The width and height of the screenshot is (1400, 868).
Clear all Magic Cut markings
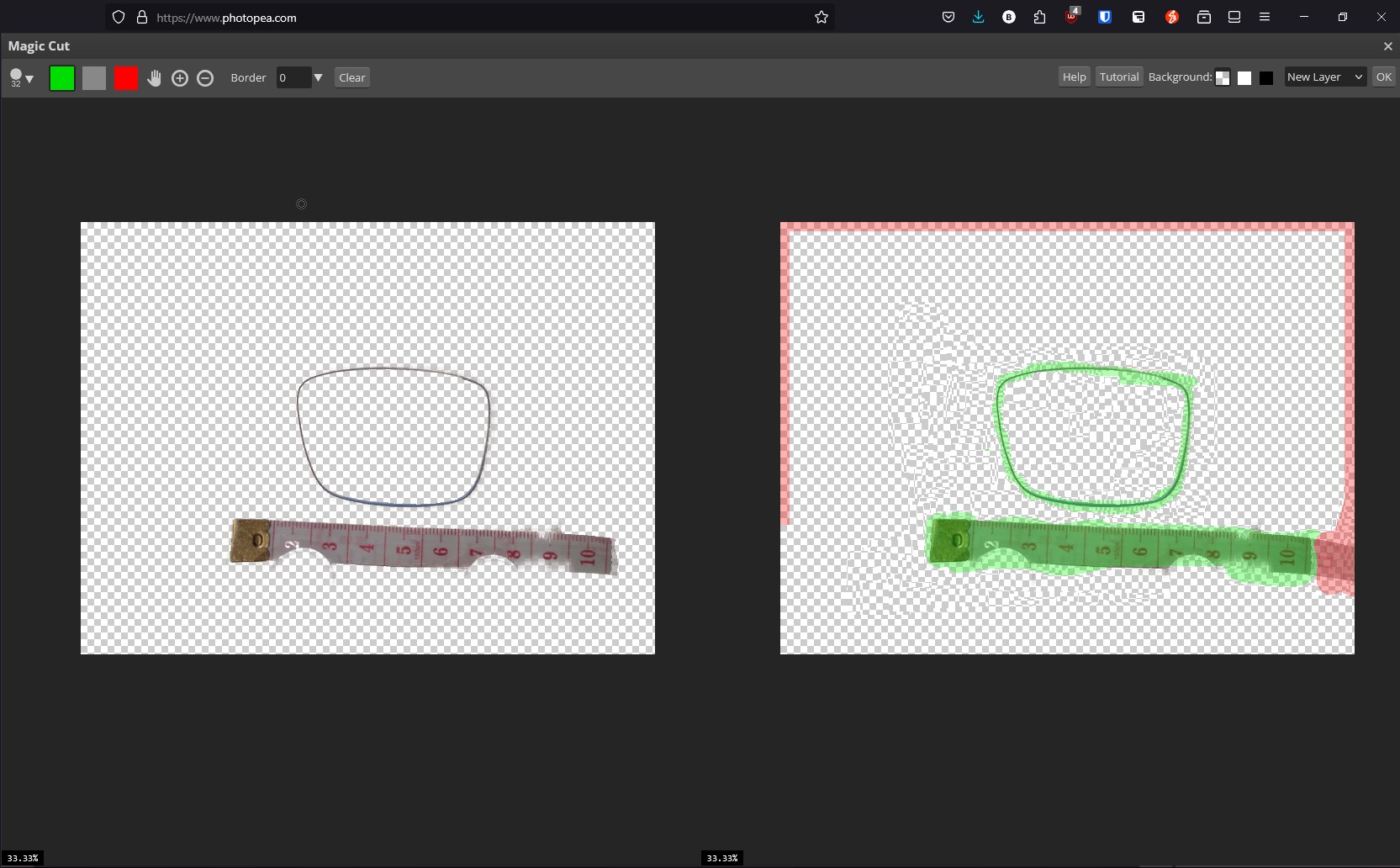[x=352, y=77]
